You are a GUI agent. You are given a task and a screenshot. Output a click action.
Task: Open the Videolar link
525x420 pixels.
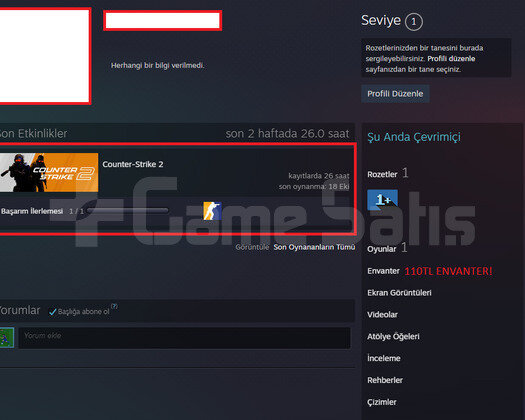point(382,314)
